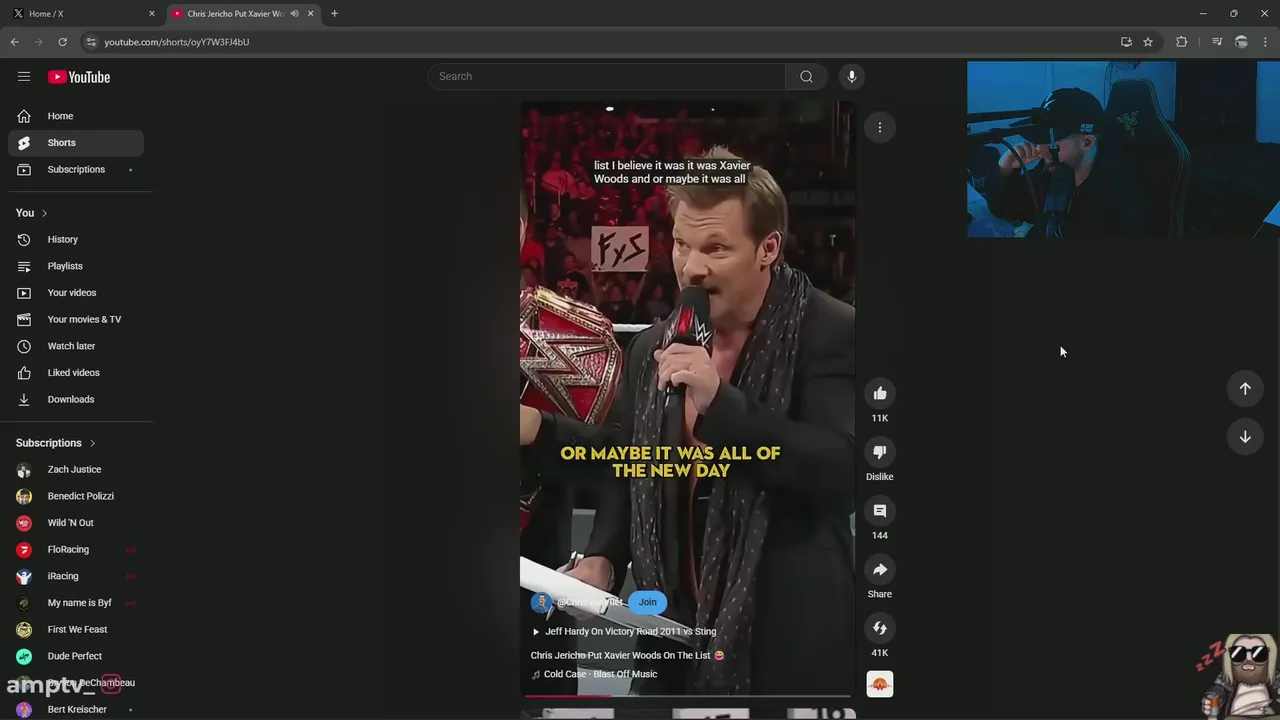The image size is (1280, 720).
Task: Open Bert Kreischer channel
Action: click(76, 709)
